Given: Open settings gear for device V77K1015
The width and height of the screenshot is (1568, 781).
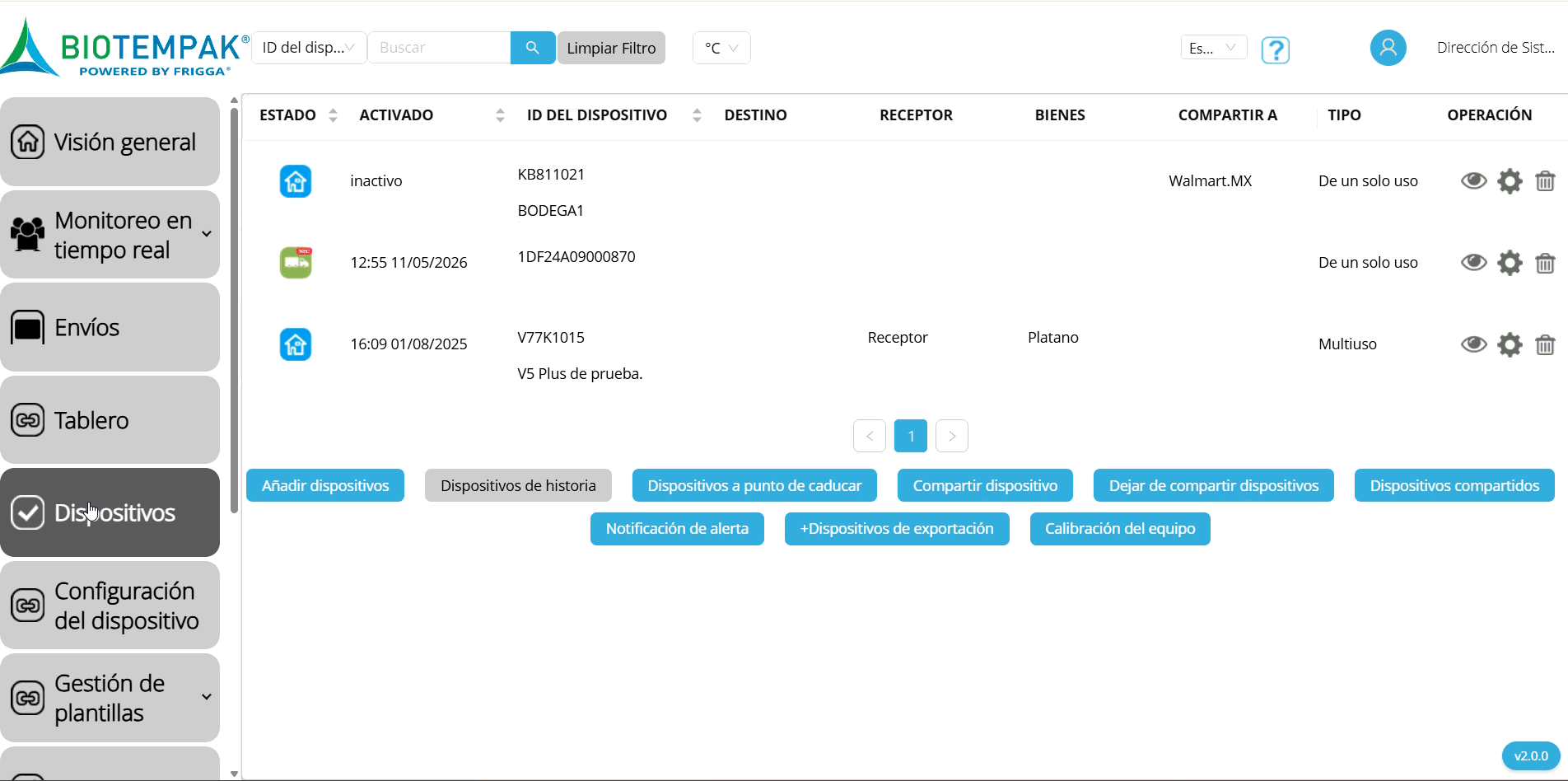Looking at the screenshot, I should pyautogui.click(x=1510, y=344).
